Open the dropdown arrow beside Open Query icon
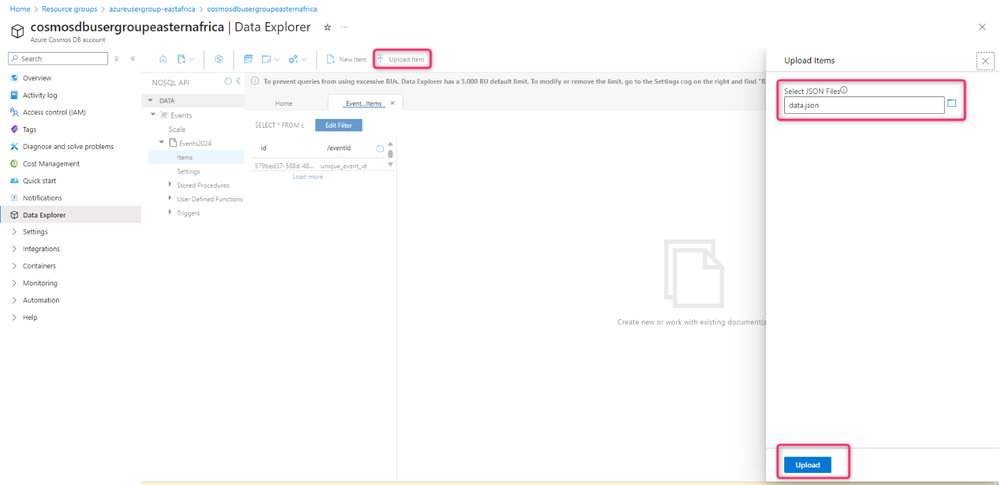Image resolution: width=999 pixels, height=485 pixels. click(x=277, y=59)
